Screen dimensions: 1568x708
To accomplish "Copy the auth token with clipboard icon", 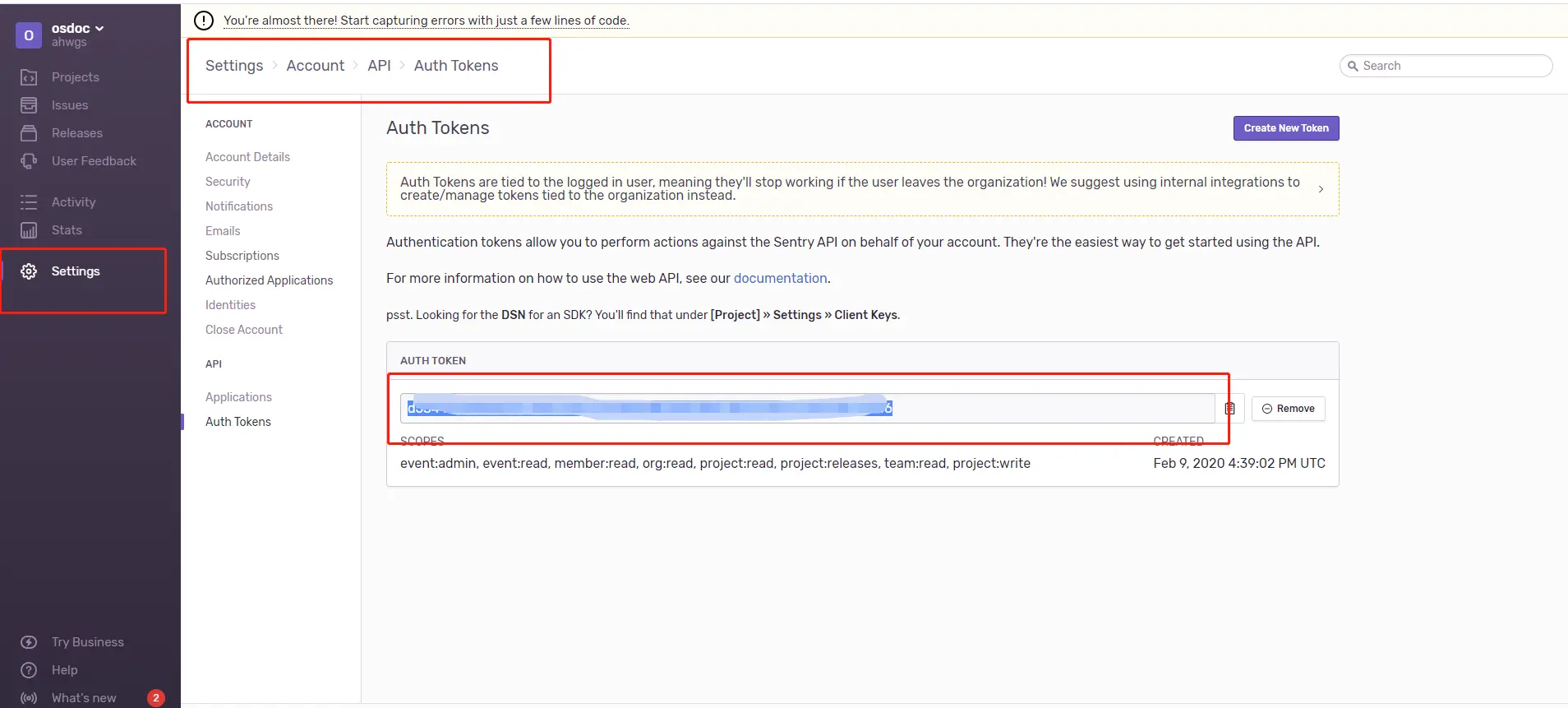I will (x=1229, y=409).
